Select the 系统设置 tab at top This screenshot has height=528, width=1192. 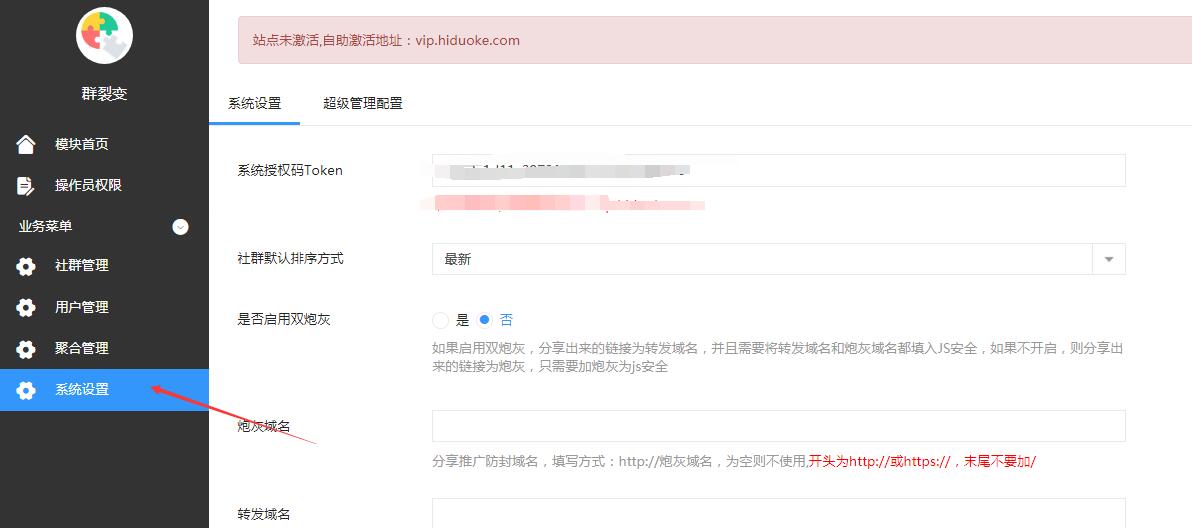click(x=255, y=104)
